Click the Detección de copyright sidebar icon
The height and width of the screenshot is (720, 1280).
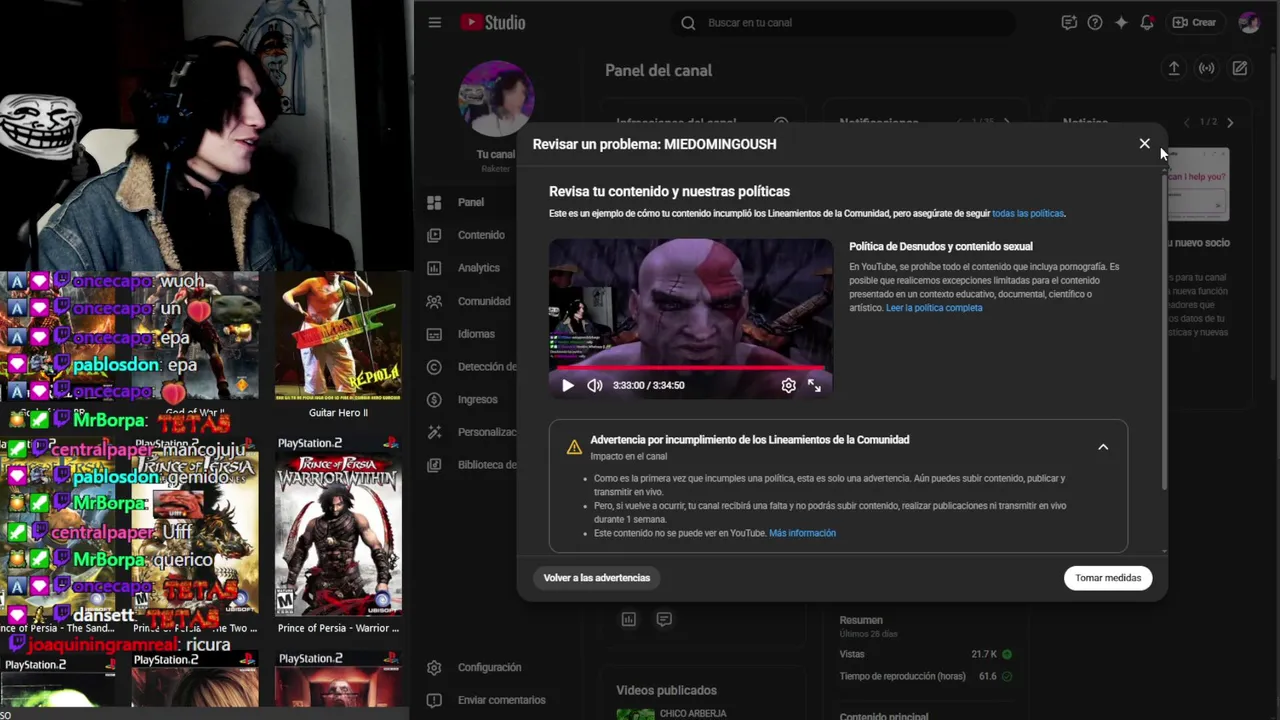[434, 367]
